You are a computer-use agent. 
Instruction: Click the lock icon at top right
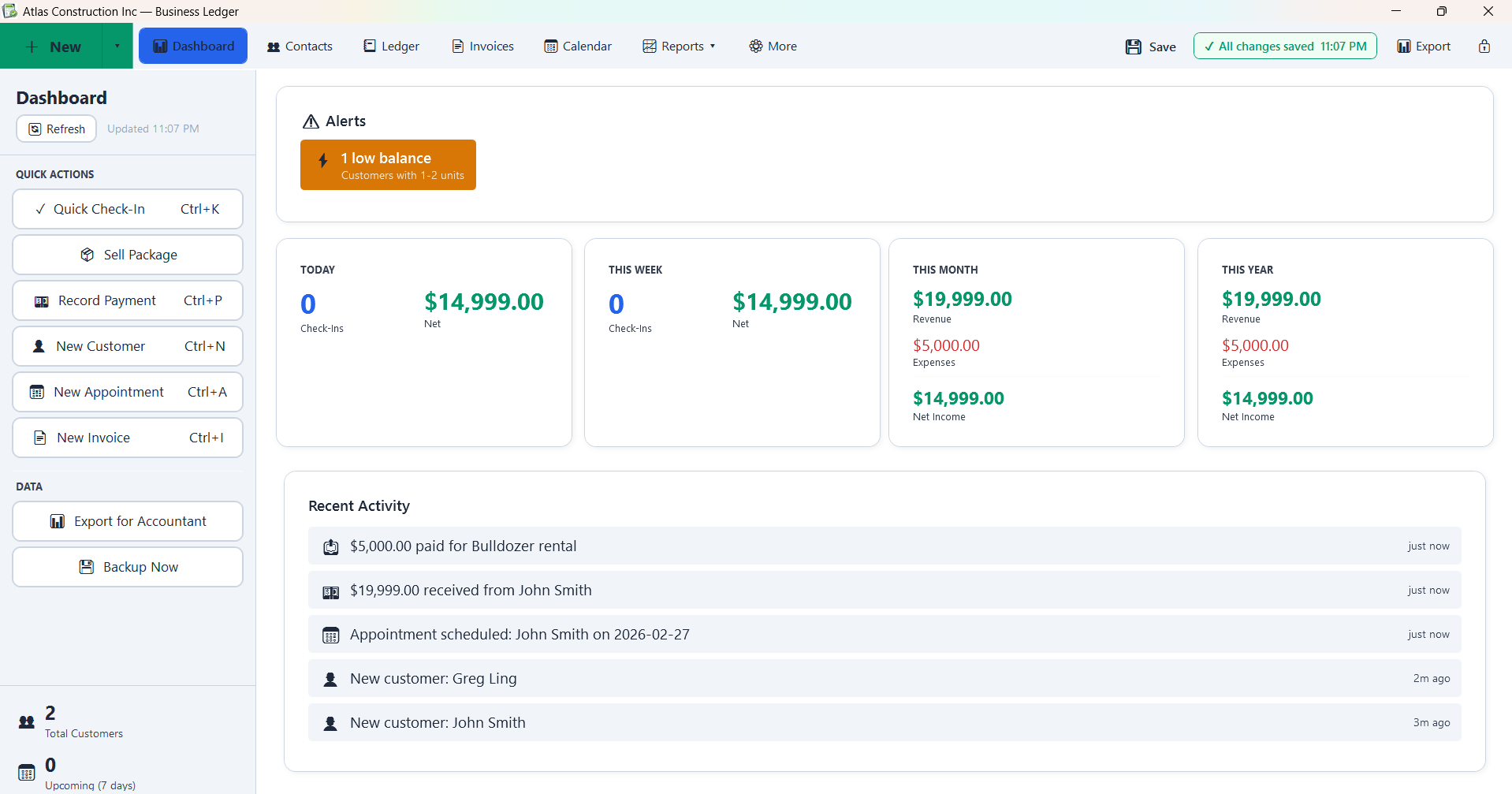[1485, 47]
